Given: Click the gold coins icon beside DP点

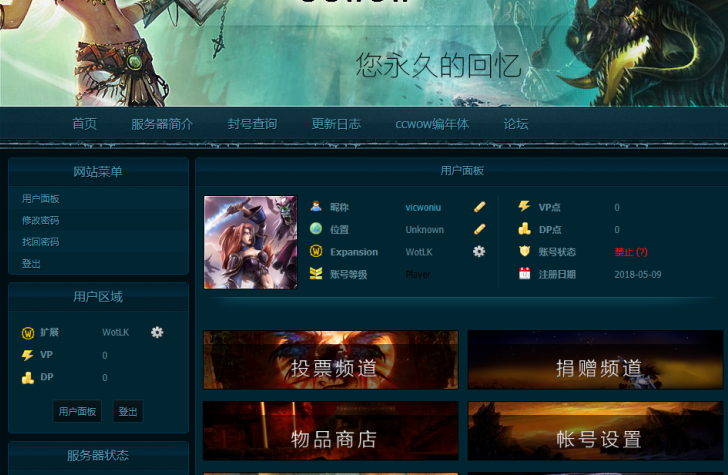Looking at the screenshot, I should pos(524,229).
